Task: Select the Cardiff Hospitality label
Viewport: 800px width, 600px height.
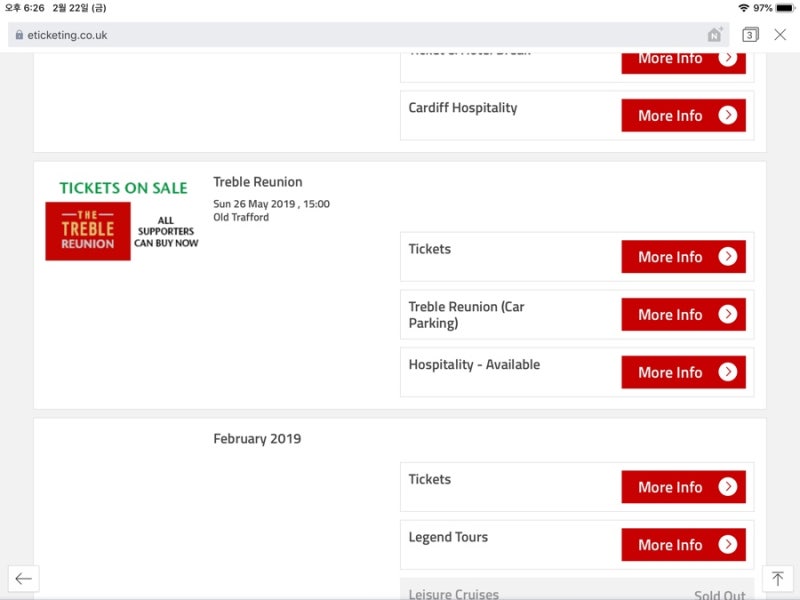Action: (463, 108)
